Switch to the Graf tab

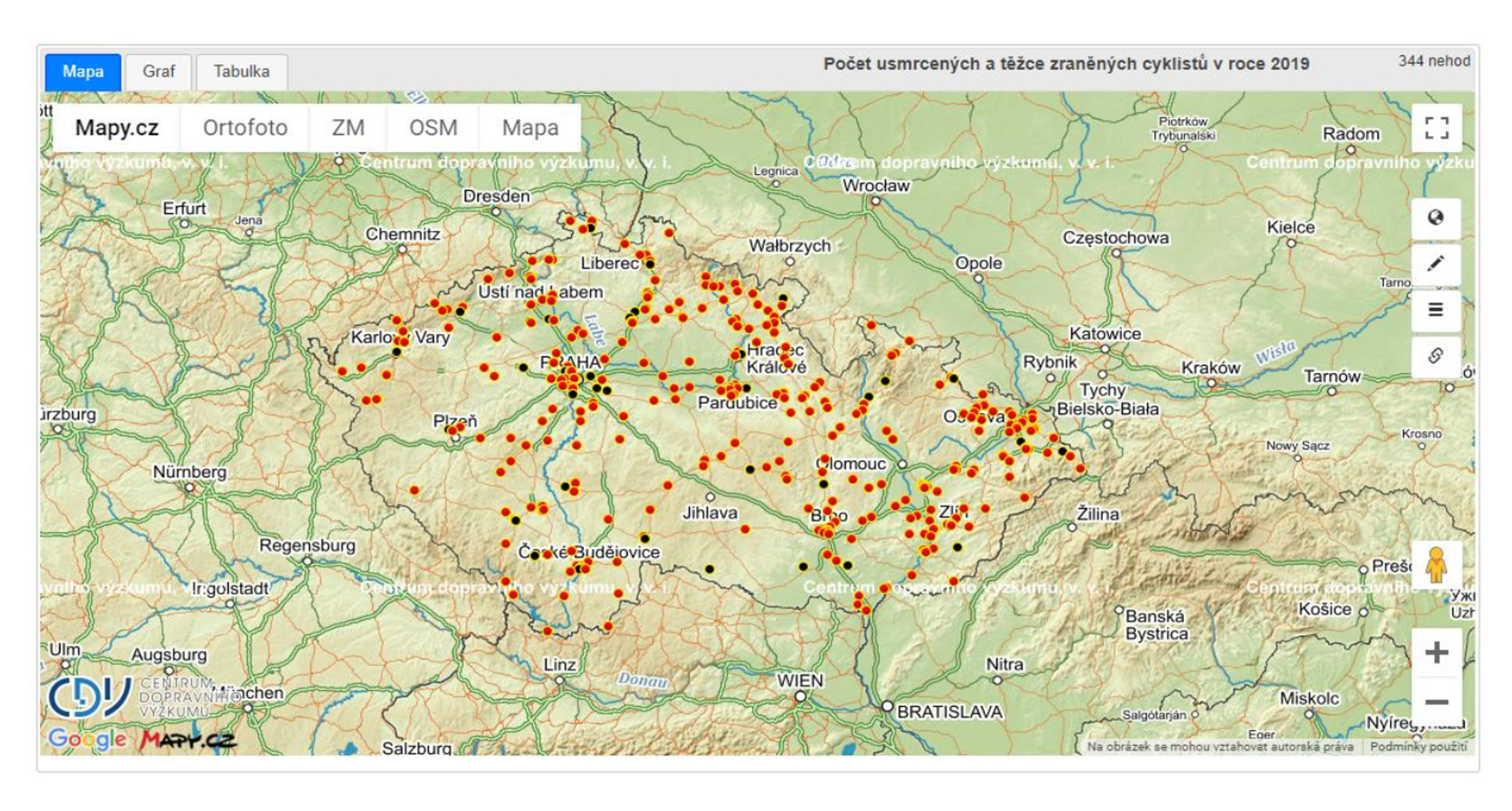coord(158,71)
